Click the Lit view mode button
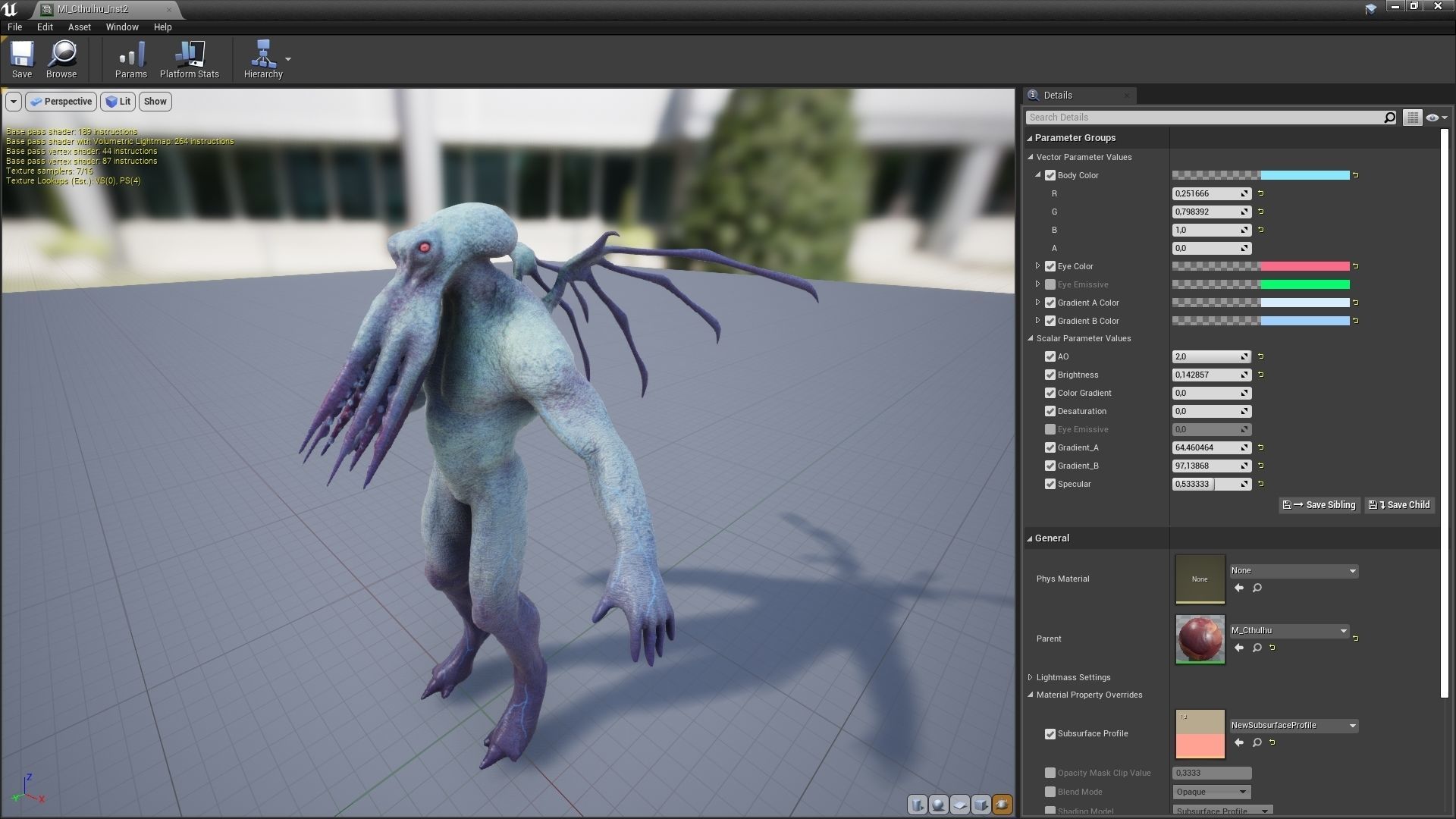This screenshot has width=1456, height=819. 118,102
